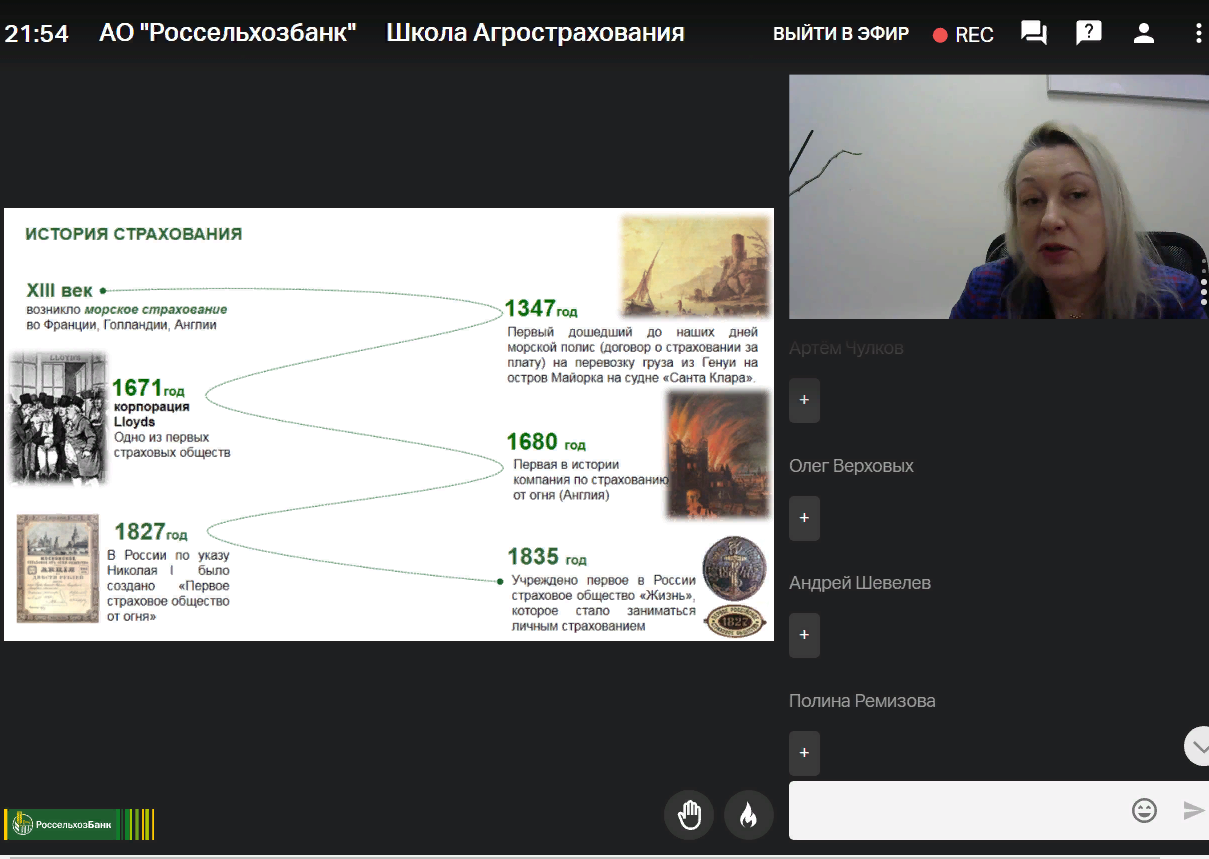Send a fire reaction
Image resolution: width=1209 pixels, height=859 pixels.
point(748,815)
